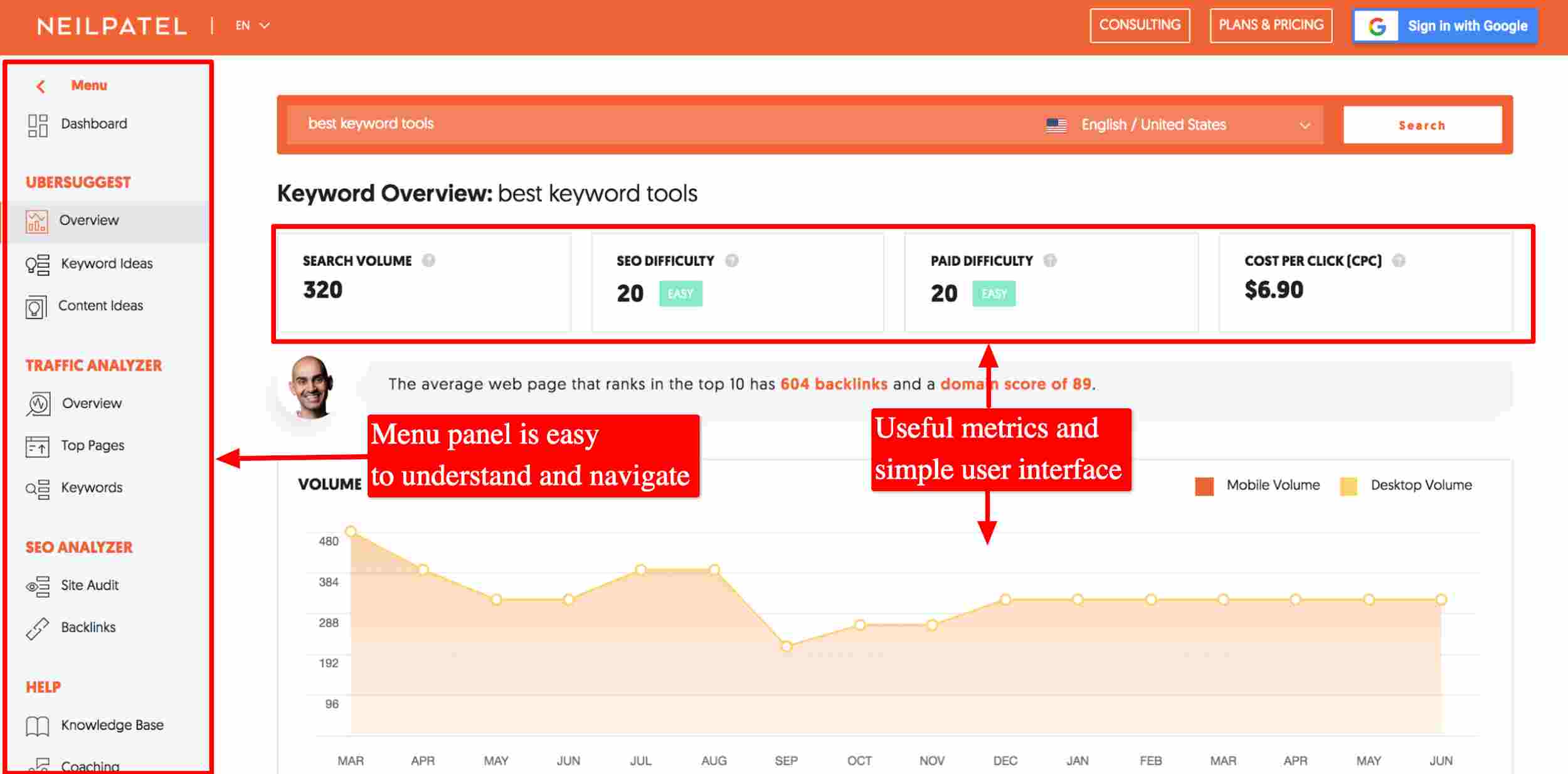The height and width of the screenshot is (774, 1568).
Task: Click the search volume value 320
Action: click(323, 290)
